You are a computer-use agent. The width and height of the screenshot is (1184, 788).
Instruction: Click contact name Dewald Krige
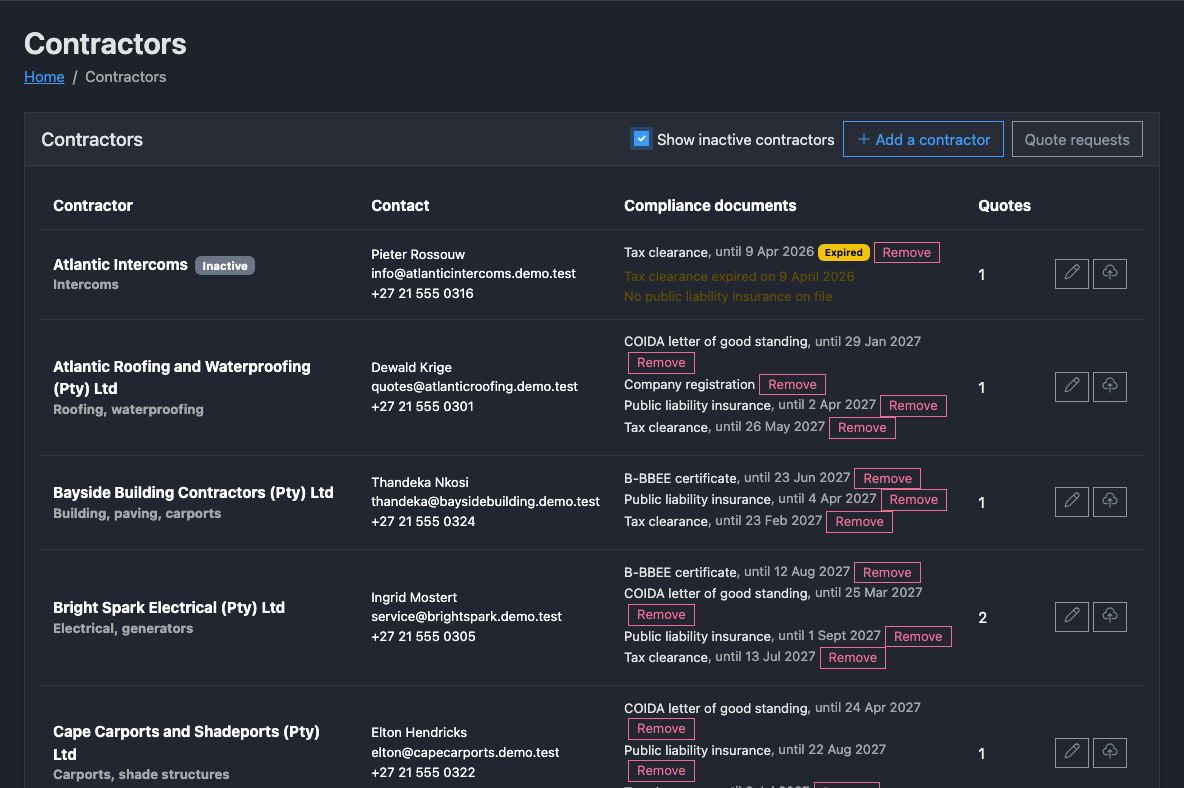[x=412, y=368]
